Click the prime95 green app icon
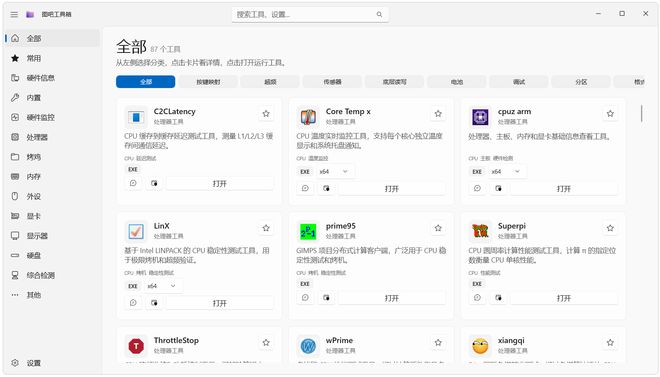Screen dimensions: 660x377 pyautogui.click(x=308, y=231)
